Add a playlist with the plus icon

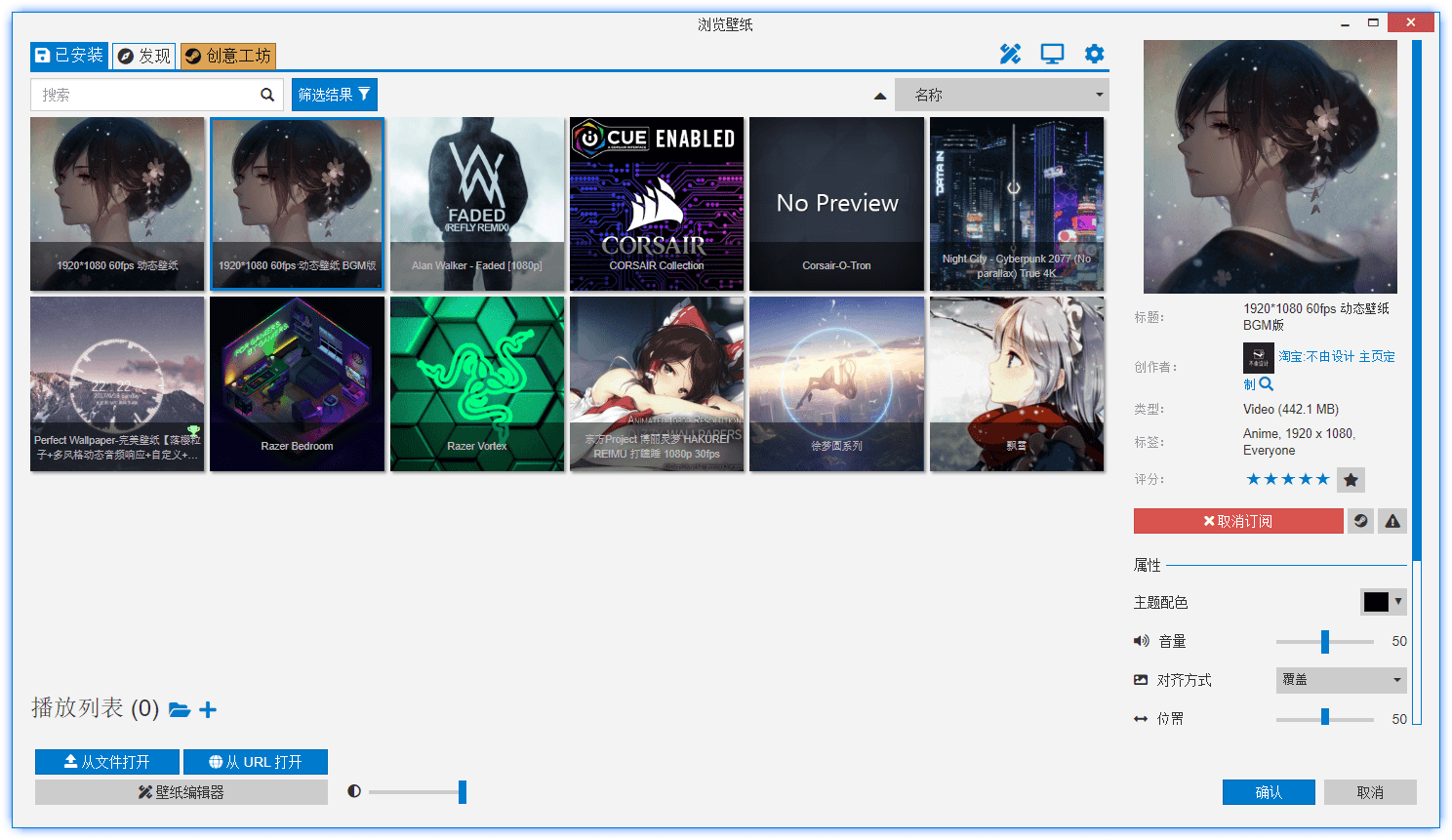pos(208,709)
